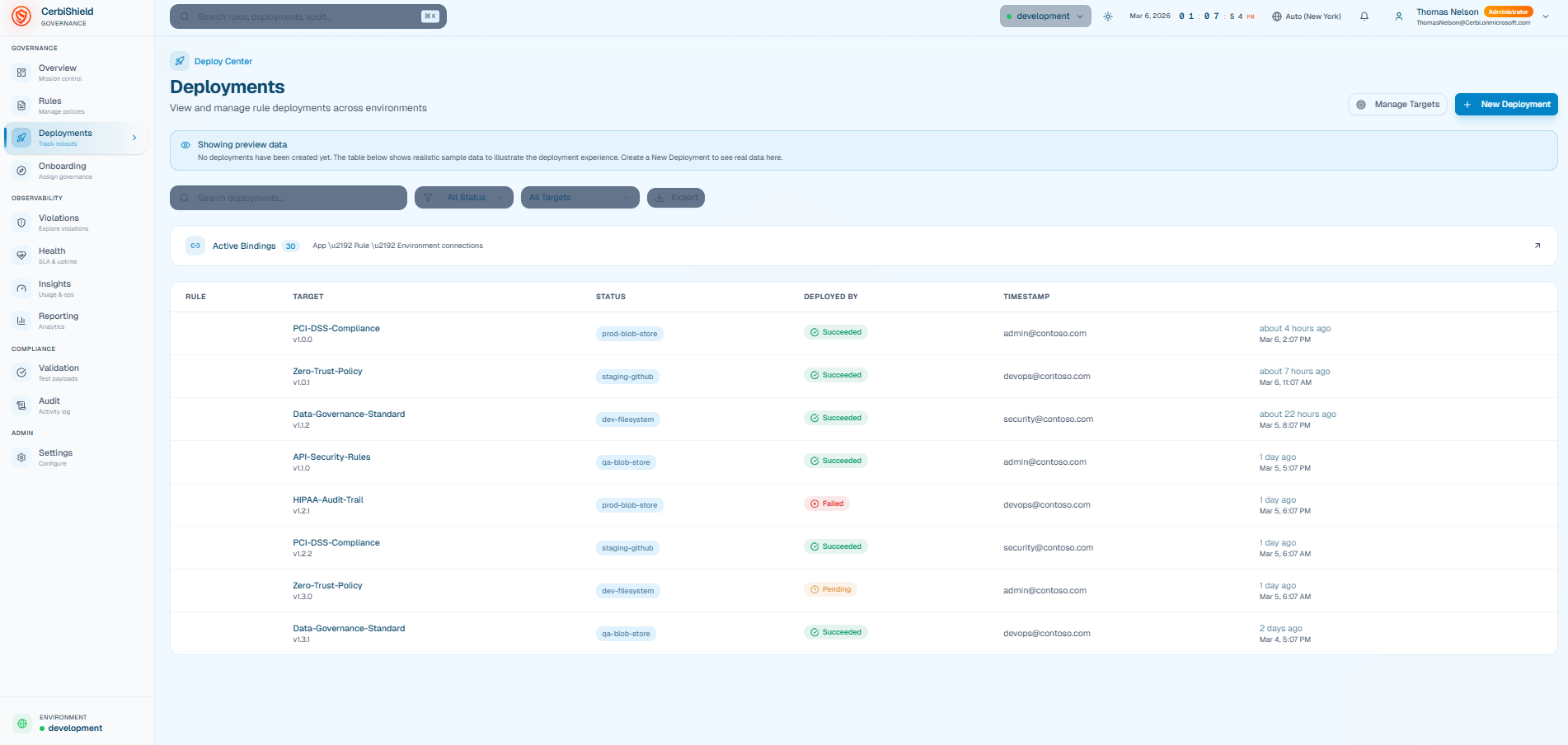Sort by the TIMESTAMP column header
Viewport: 1568px width, 745px height.
click(x=1026, y=297)
